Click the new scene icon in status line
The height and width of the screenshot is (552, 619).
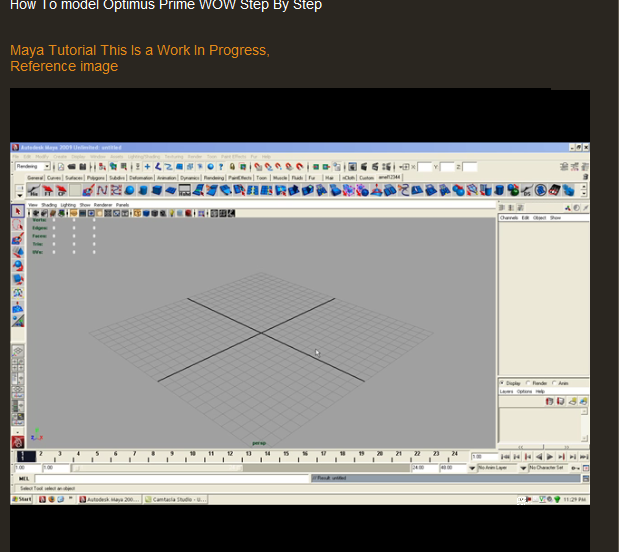(x=61, y=167)
